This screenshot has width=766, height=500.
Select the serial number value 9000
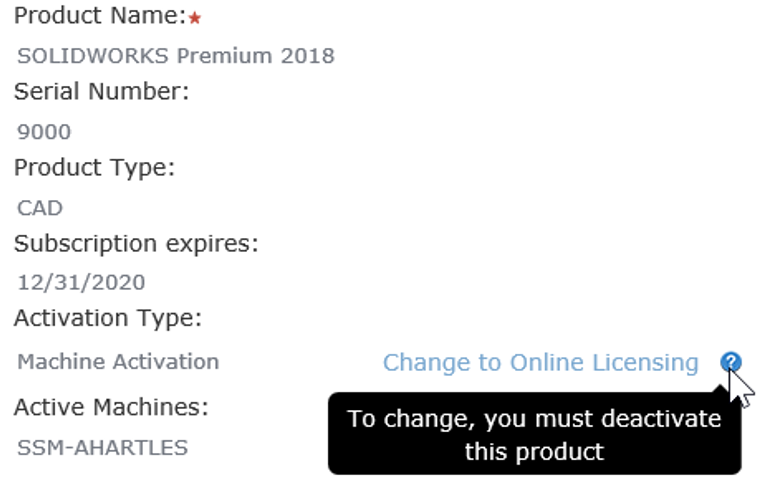point(44,132)
